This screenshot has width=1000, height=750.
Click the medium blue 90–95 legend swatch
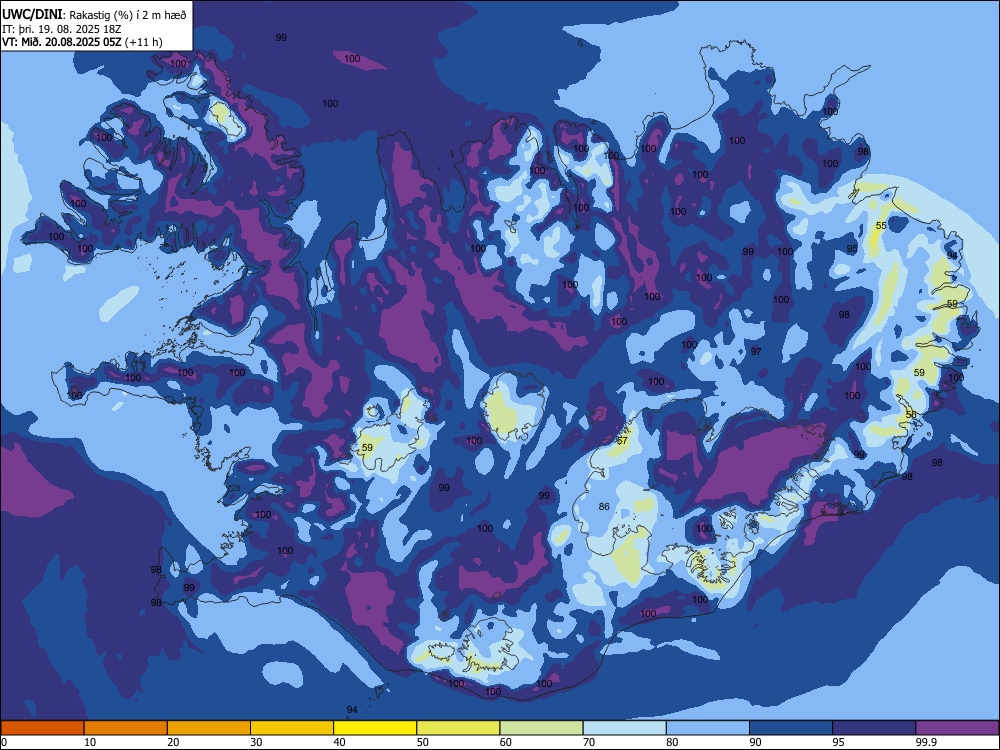[791, 728]
